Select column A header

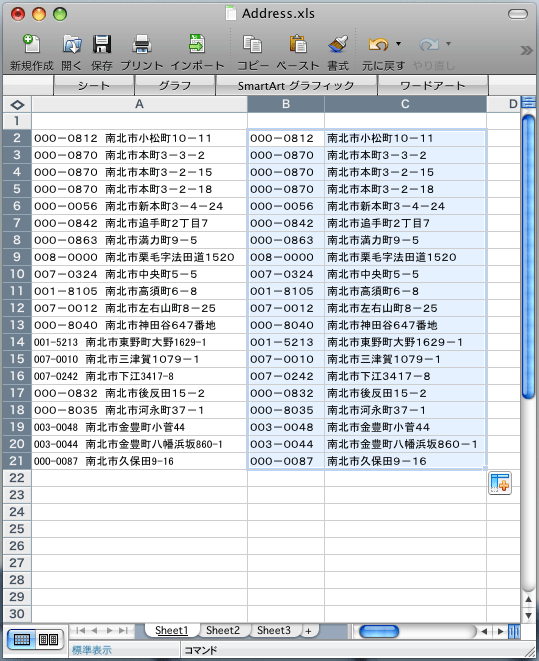pyautogui.click(x=139, y=104)
